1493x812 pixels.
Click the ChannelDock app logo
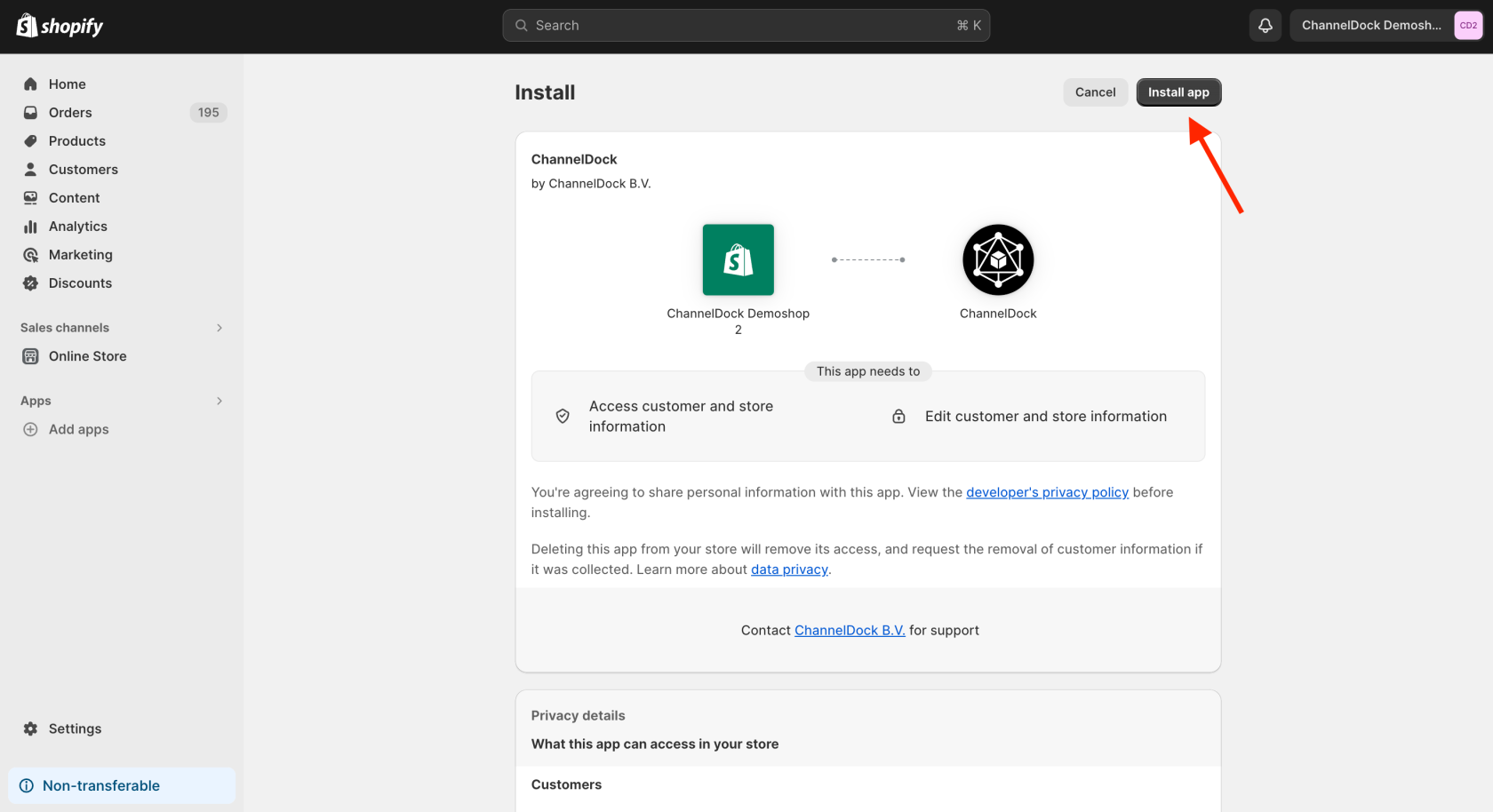(x=998, y=259)
